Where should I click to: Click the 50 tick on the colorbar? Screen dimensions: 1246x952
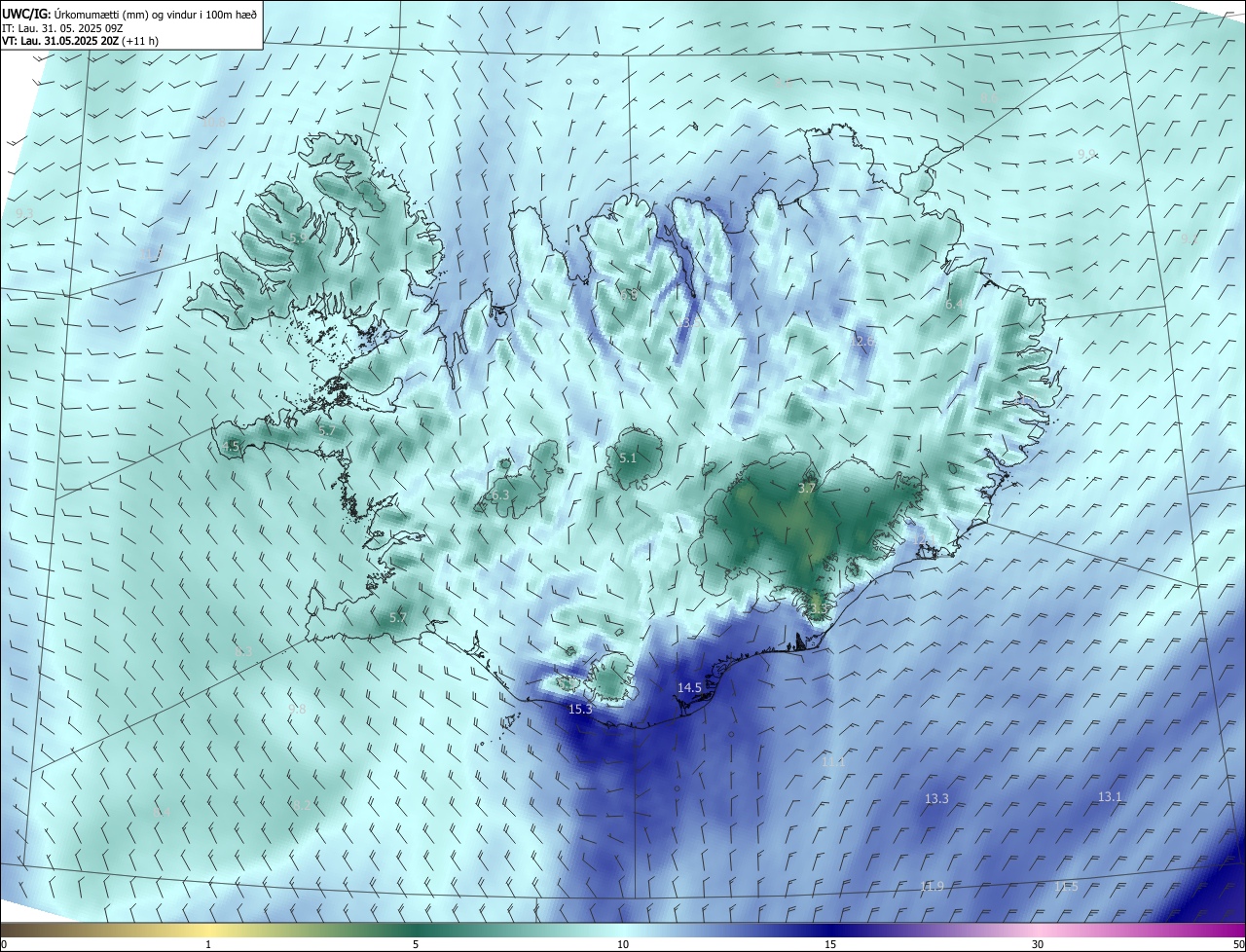point(1238,944)
